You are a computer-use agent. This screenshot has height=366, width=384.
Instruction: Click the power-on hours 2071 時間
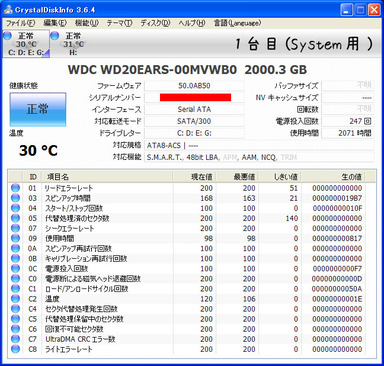click(x=347, y=133)
